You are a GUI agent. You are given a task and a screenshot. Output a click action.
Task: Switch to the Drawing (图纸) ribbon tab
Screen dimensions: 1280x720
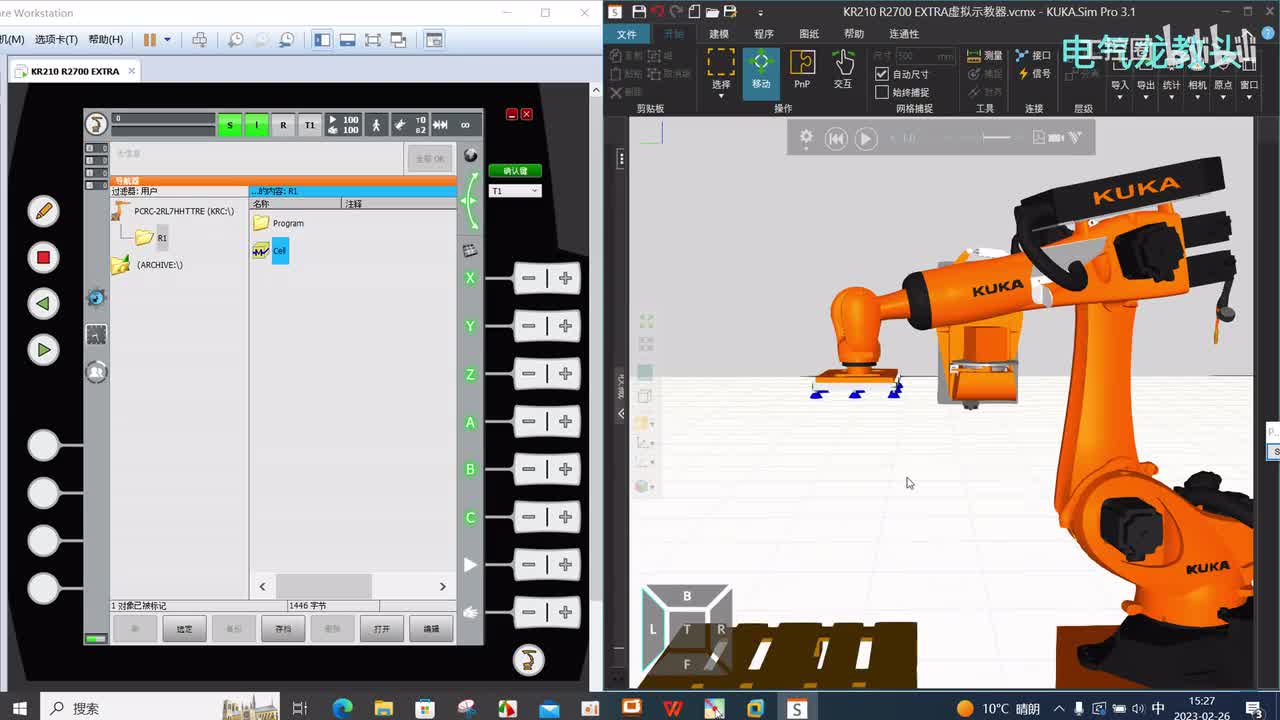pos(809,34)
